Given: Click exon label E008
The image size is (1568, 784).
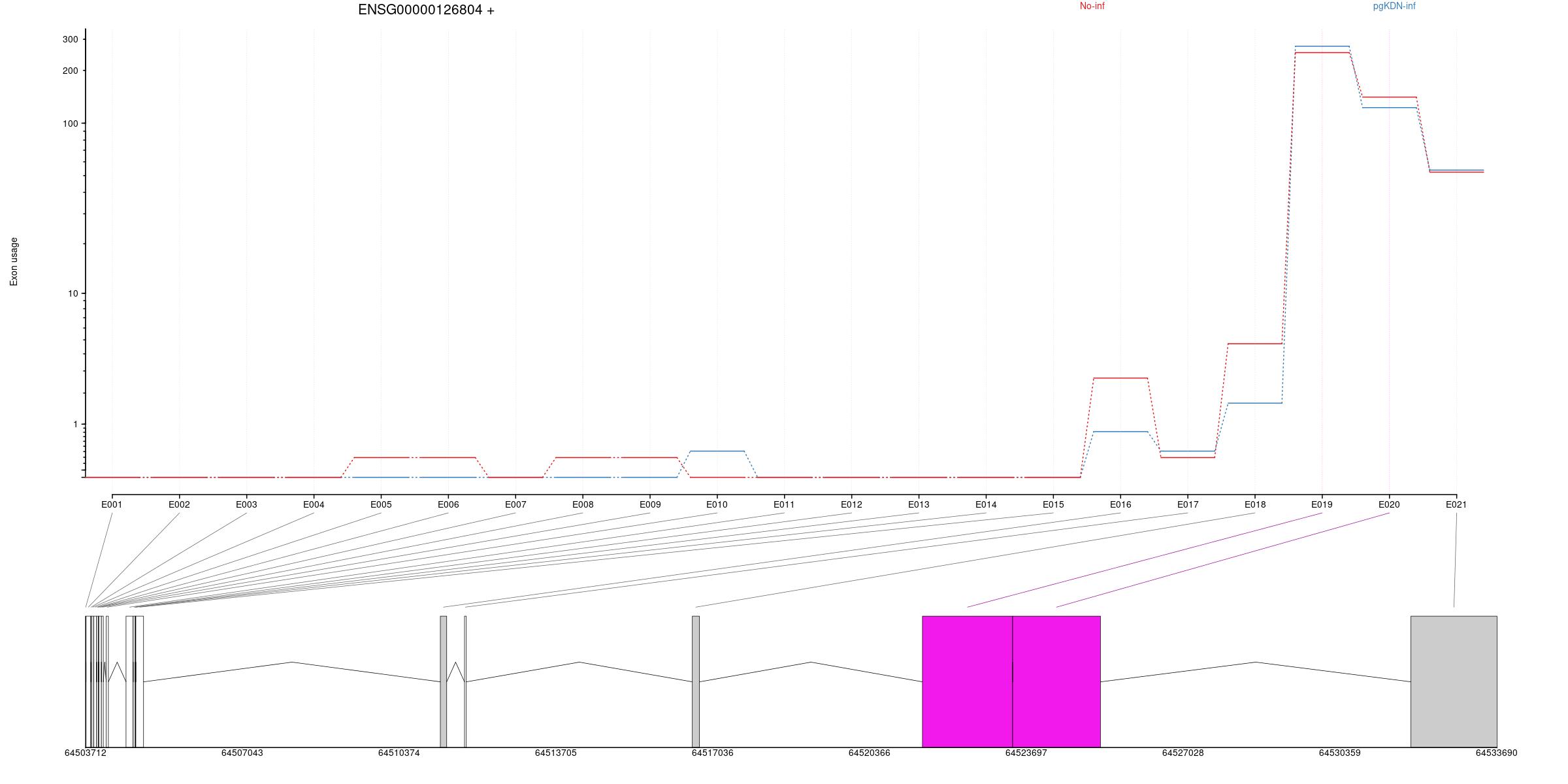Looking at the screenshot, I should coord(583,504).
